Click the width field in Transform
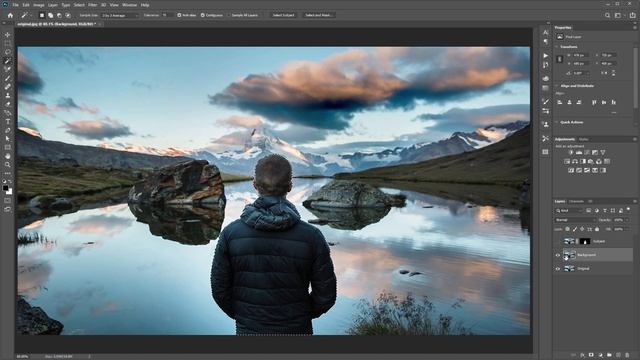 [x=580, y=55]
